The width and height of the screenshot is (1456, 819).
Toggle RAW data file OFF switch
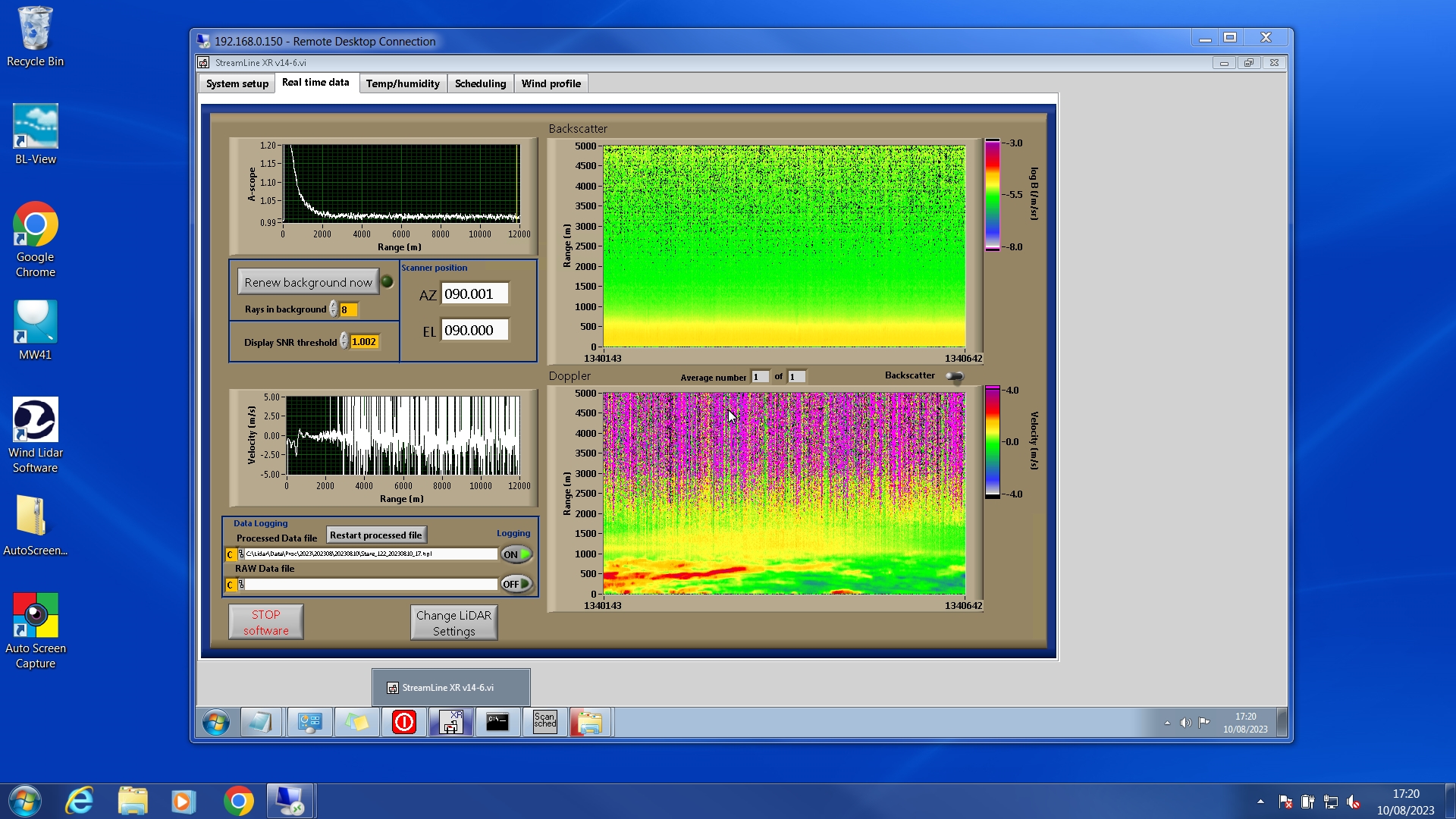516,584
